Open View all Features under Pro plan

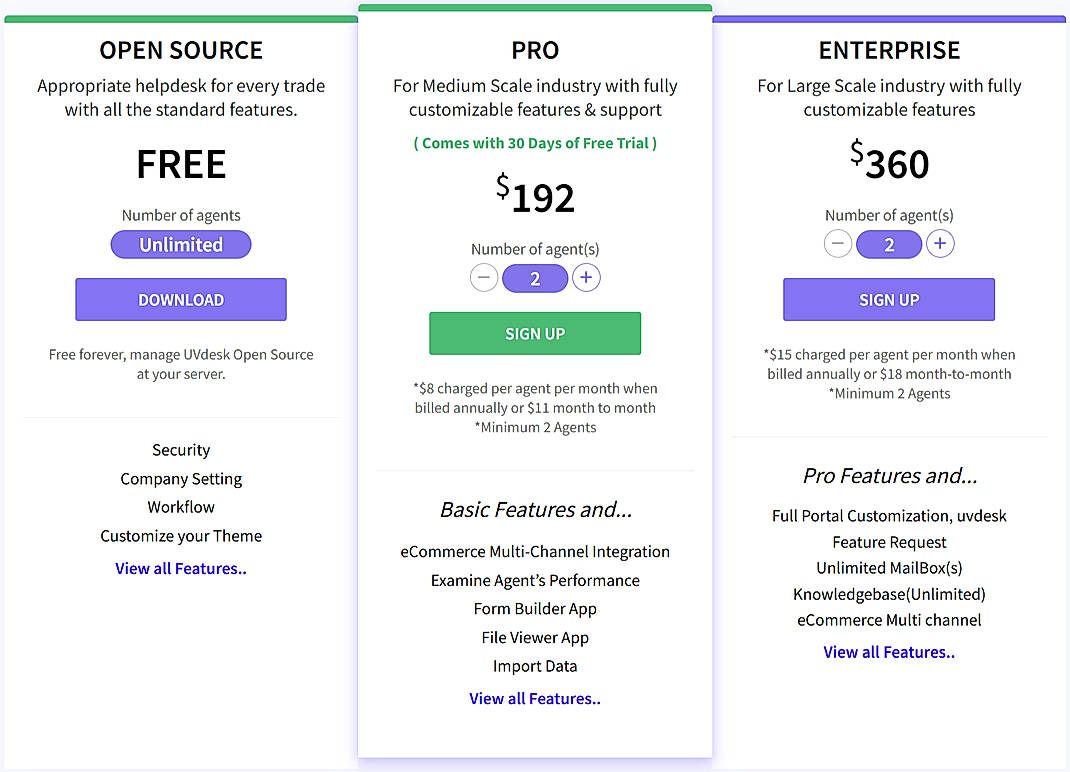coord(535,698)
